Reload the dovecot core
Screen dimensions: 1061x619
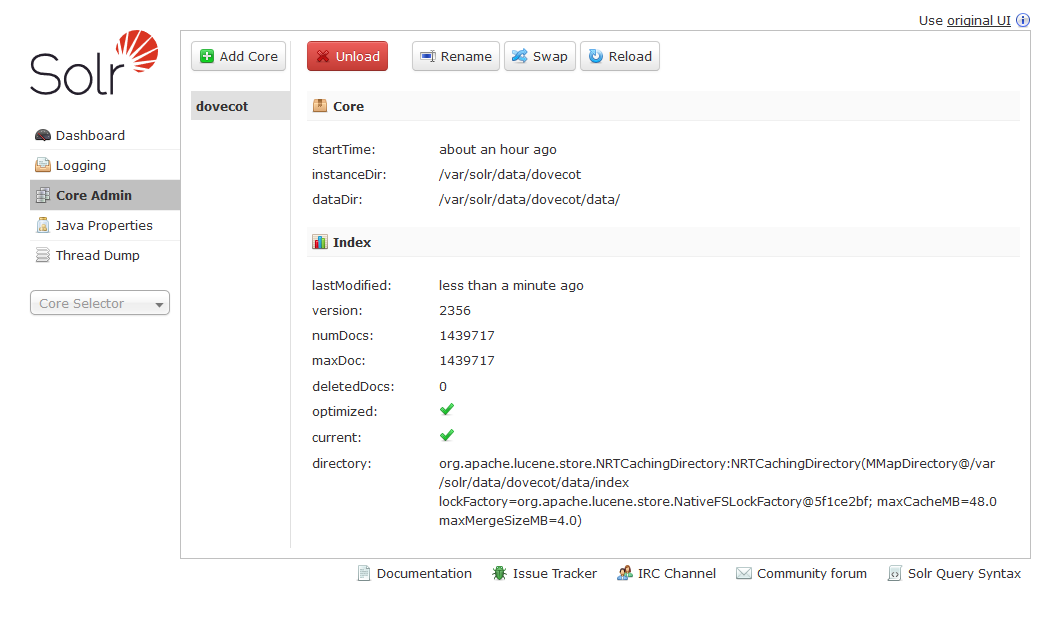pyautogui.click(x=619, y=57)
